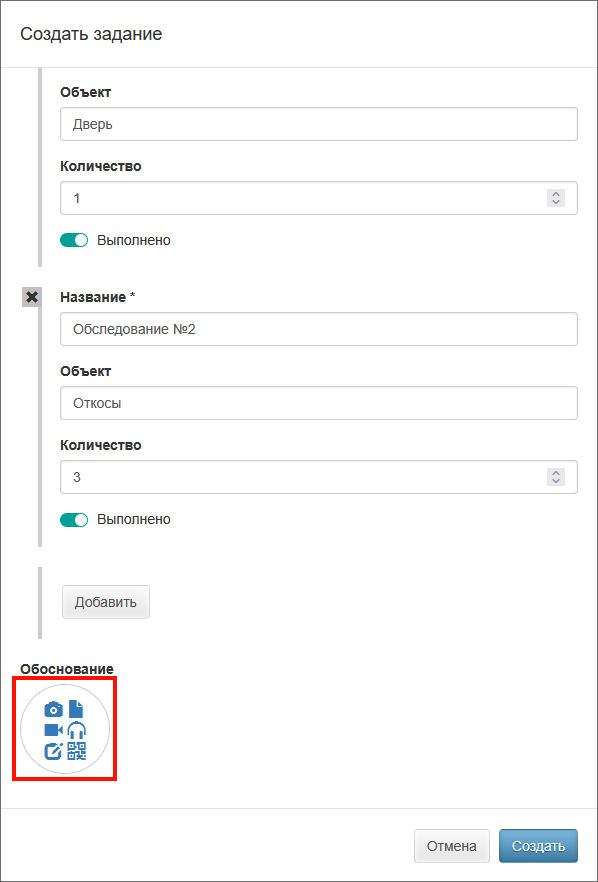This screenshot has width=598, height=882.
Task: Increase Количество value in first stepper
Action: click(555, 194)
